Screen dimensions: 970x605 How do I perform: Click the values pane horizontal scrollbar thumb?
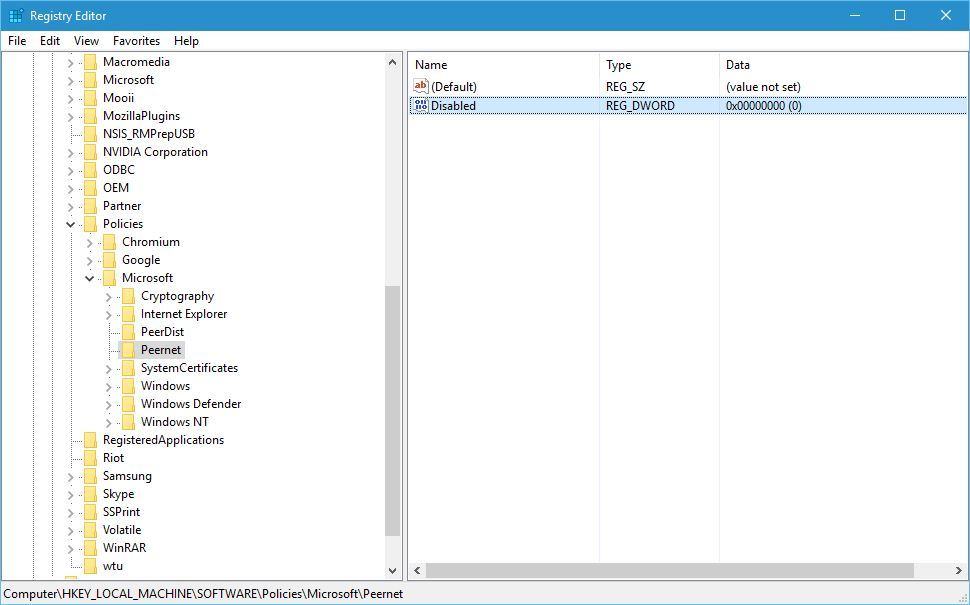[x=669, y=570]
